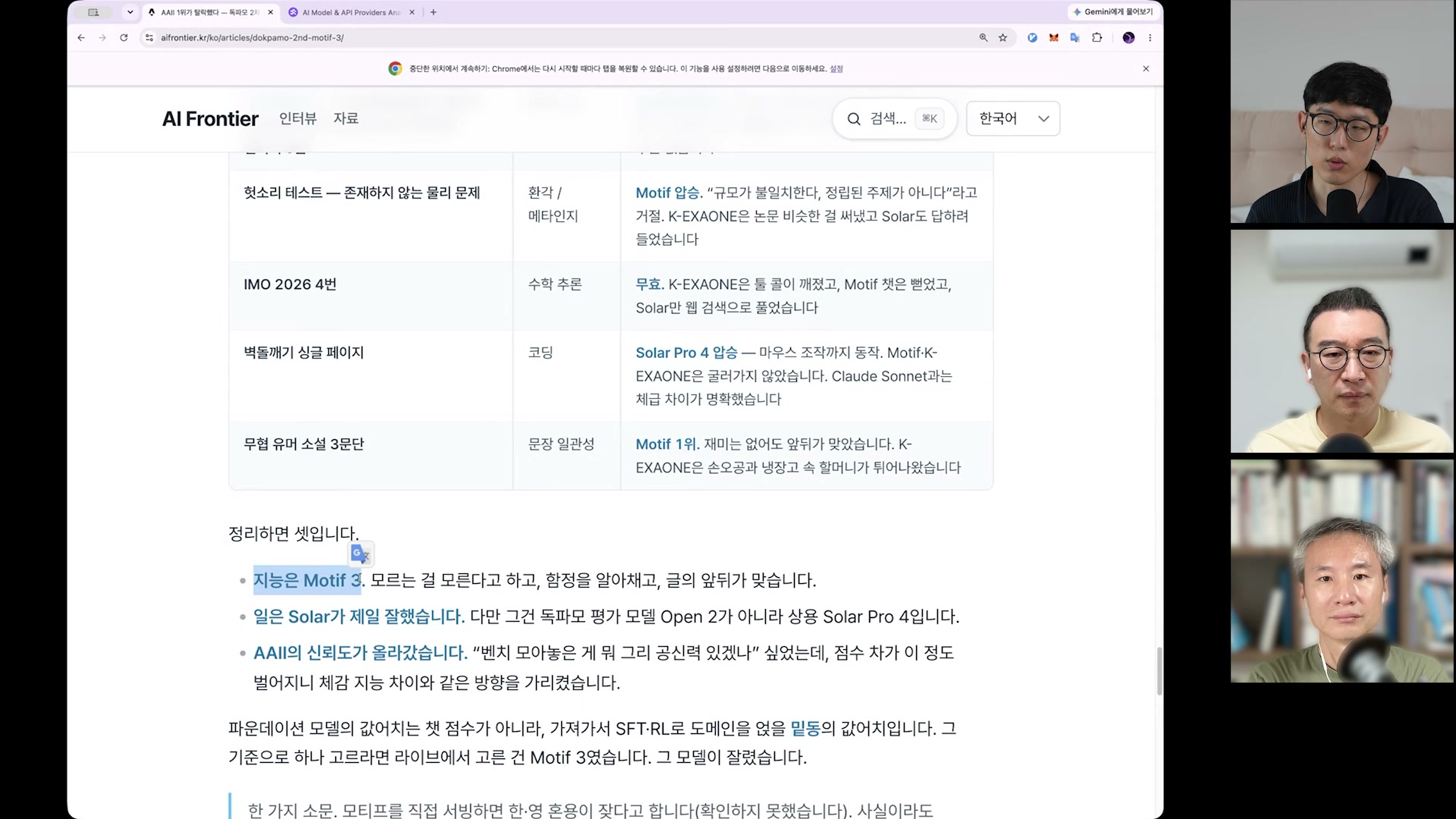Click the 검색 search field
Viewport: 1456px width, 819px height.
pyautogui.click(x=894, y=119)
